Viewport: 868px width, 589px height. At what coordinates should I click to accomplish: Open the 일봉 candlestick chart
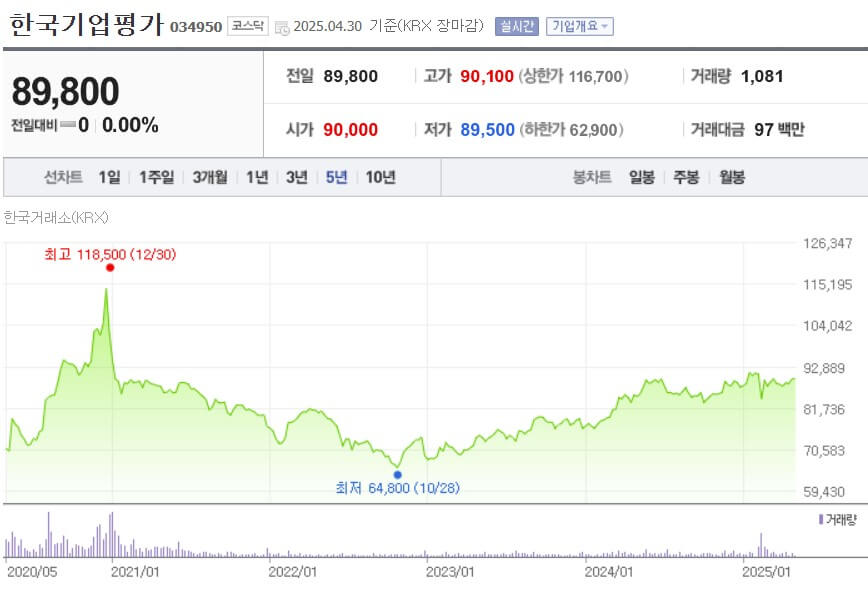(x=640, y=176)
